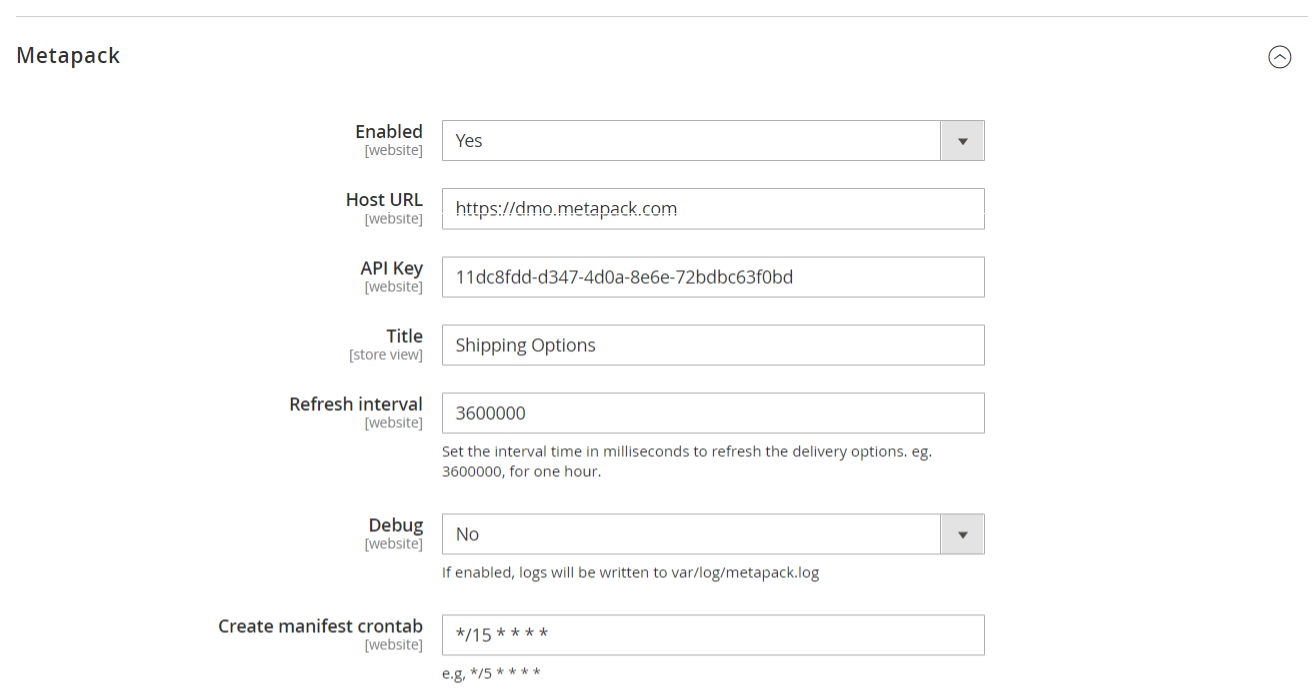Screen dimensions: 1315x700
Task: Open the Debug dropdown showing No
Action: pos(713,534)
